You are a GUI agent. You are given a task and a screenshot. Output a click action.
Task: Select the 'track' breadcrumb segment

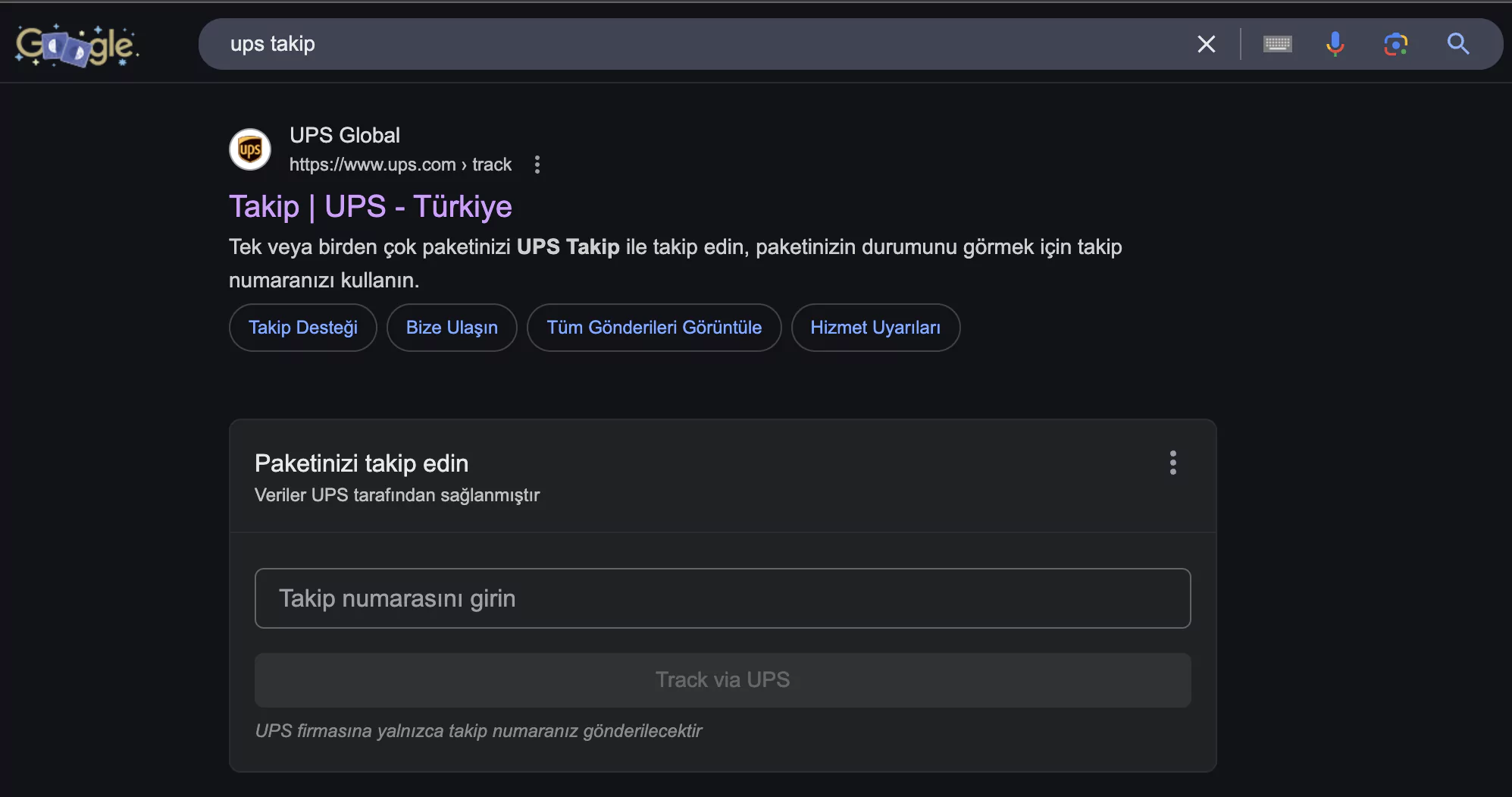pyautogui.click(x=493, y=165)
